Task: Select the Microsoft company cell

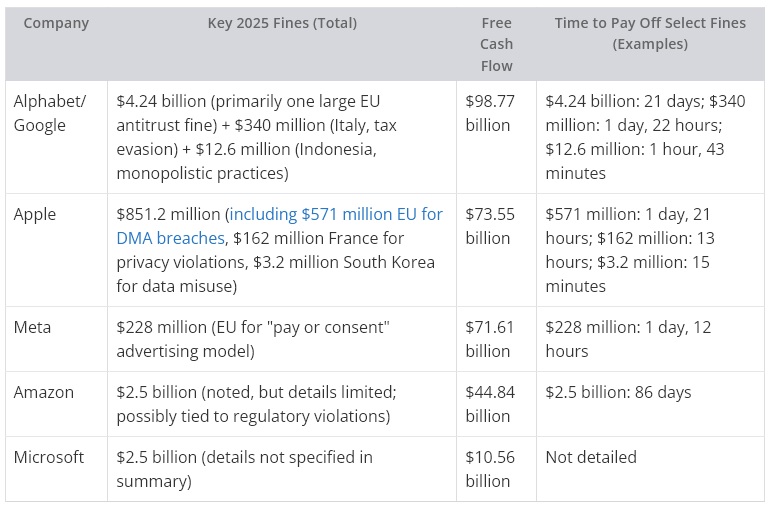Action: tap(49, 457)
